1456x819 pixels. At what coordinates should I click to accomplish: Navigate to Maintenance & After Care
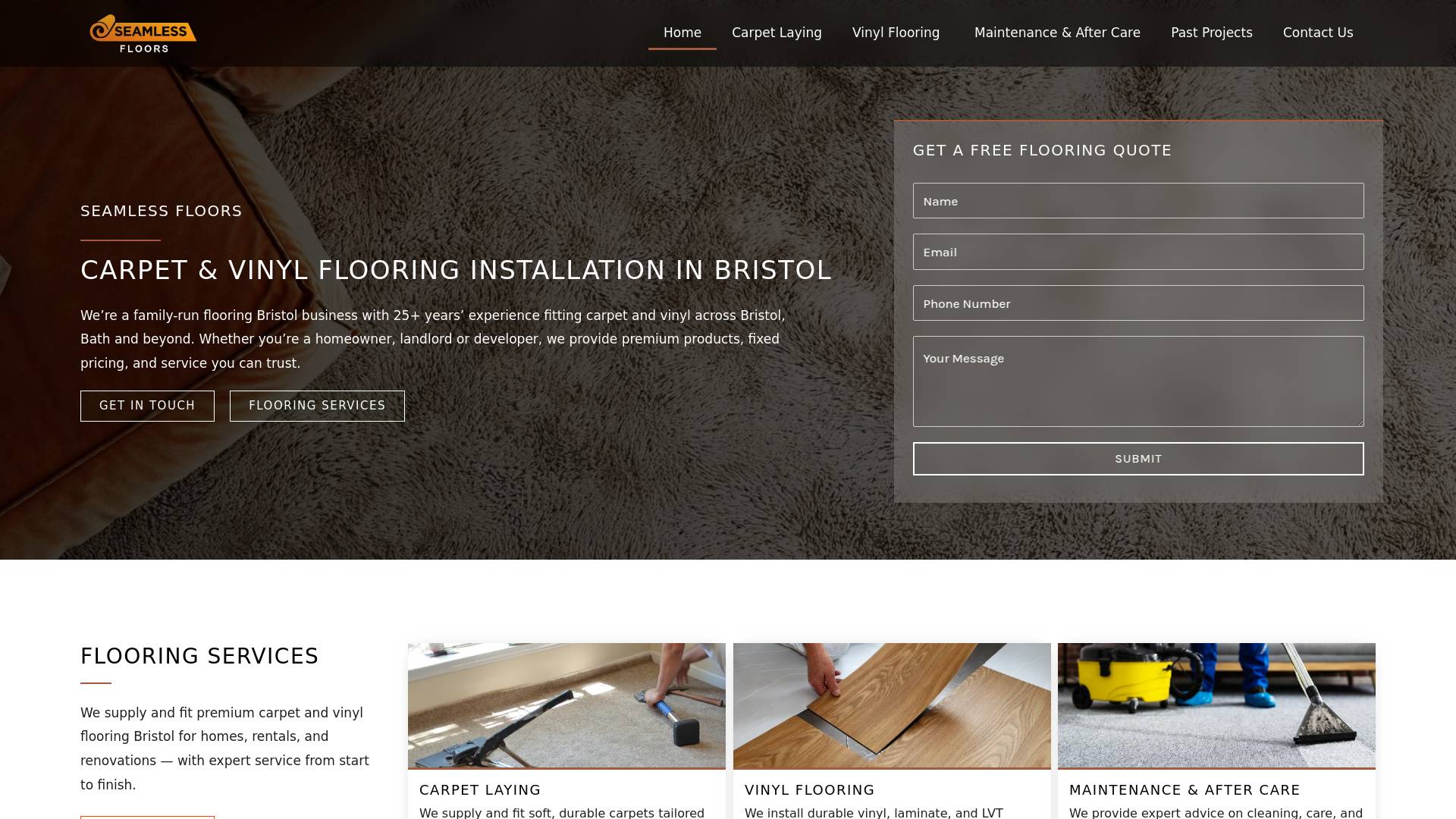coord(1056,33)
